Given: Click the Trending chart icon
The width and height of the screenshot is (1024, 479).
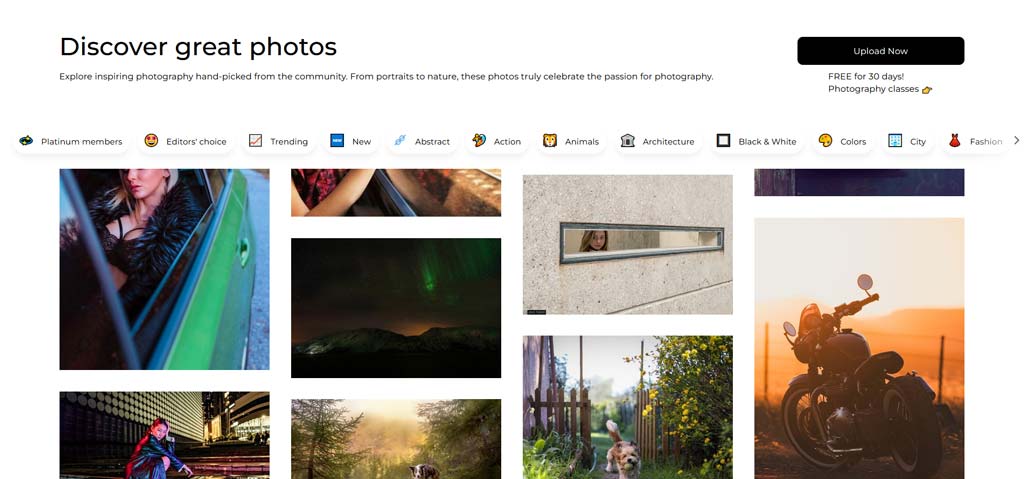Looking at the screenshot, I should [x=255, y=140].
